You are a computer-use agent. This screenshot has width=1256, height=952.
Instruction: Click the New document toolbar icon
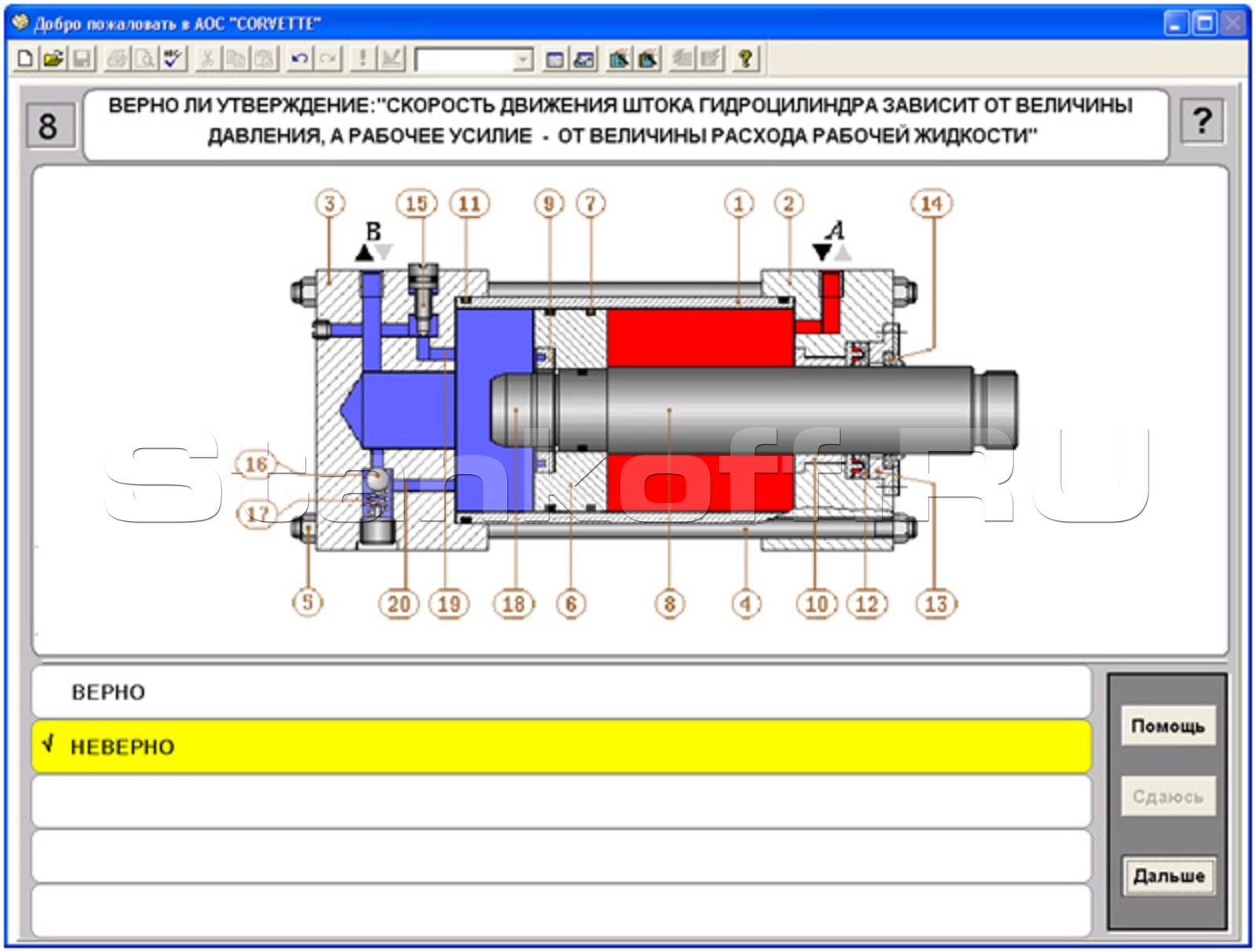click(25, 59)
